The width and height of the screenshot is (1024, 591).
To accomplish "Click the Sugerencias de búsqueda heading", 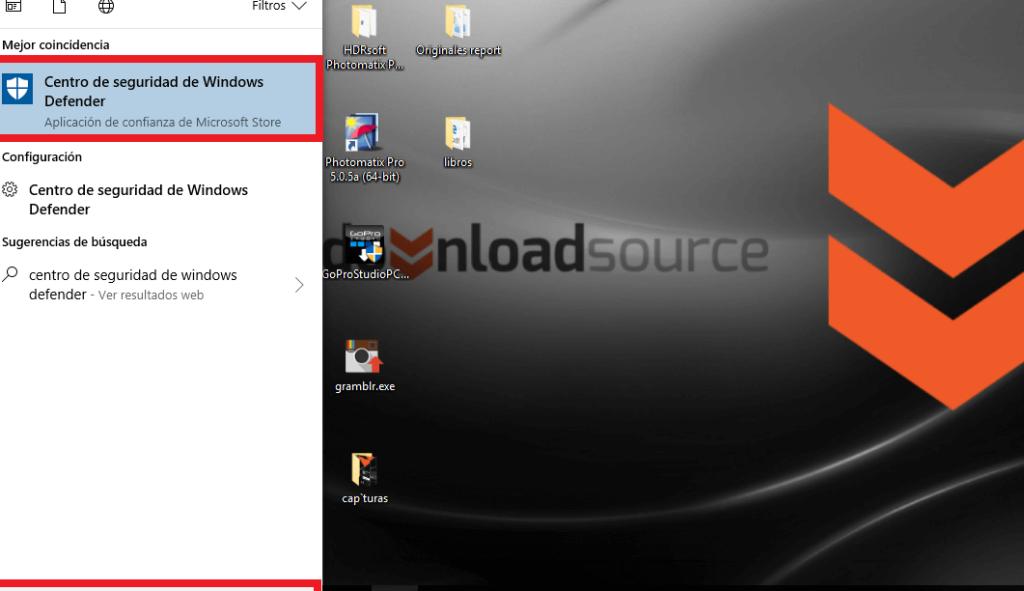I will pos(74,242).
